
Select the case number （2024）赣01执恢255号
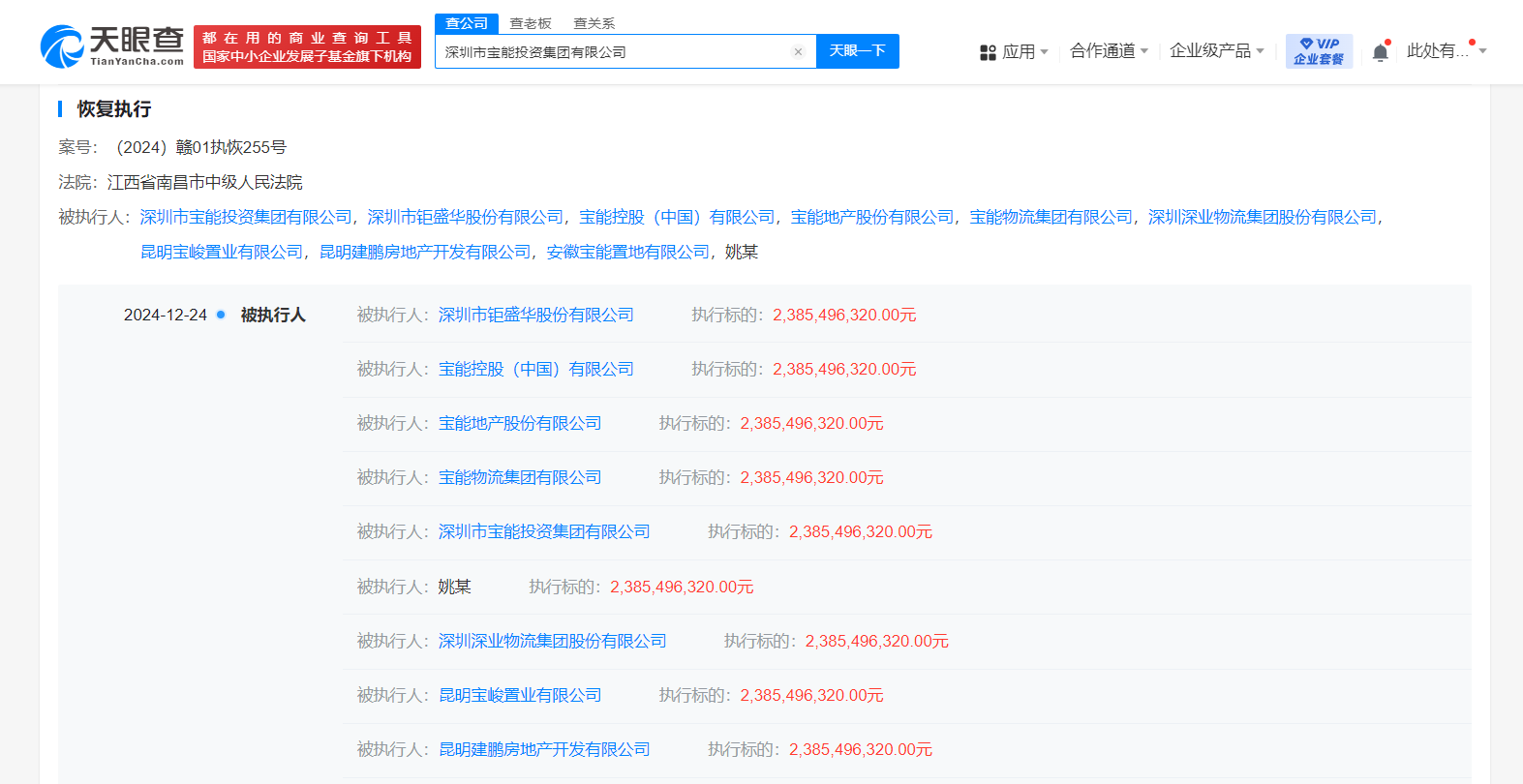click(201, 147)
